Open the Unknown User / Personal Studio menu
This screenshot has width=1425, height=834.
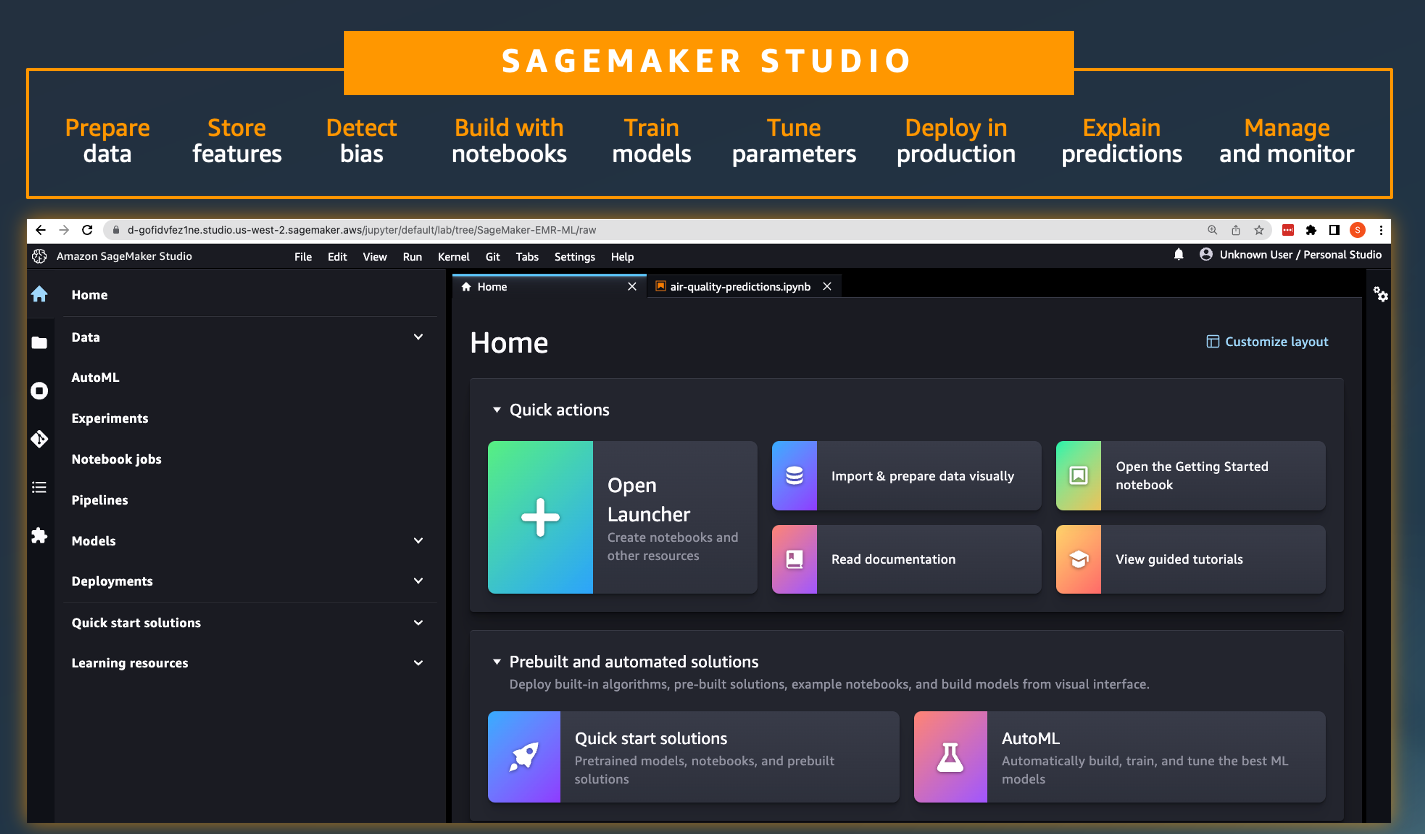[1291, 255]
